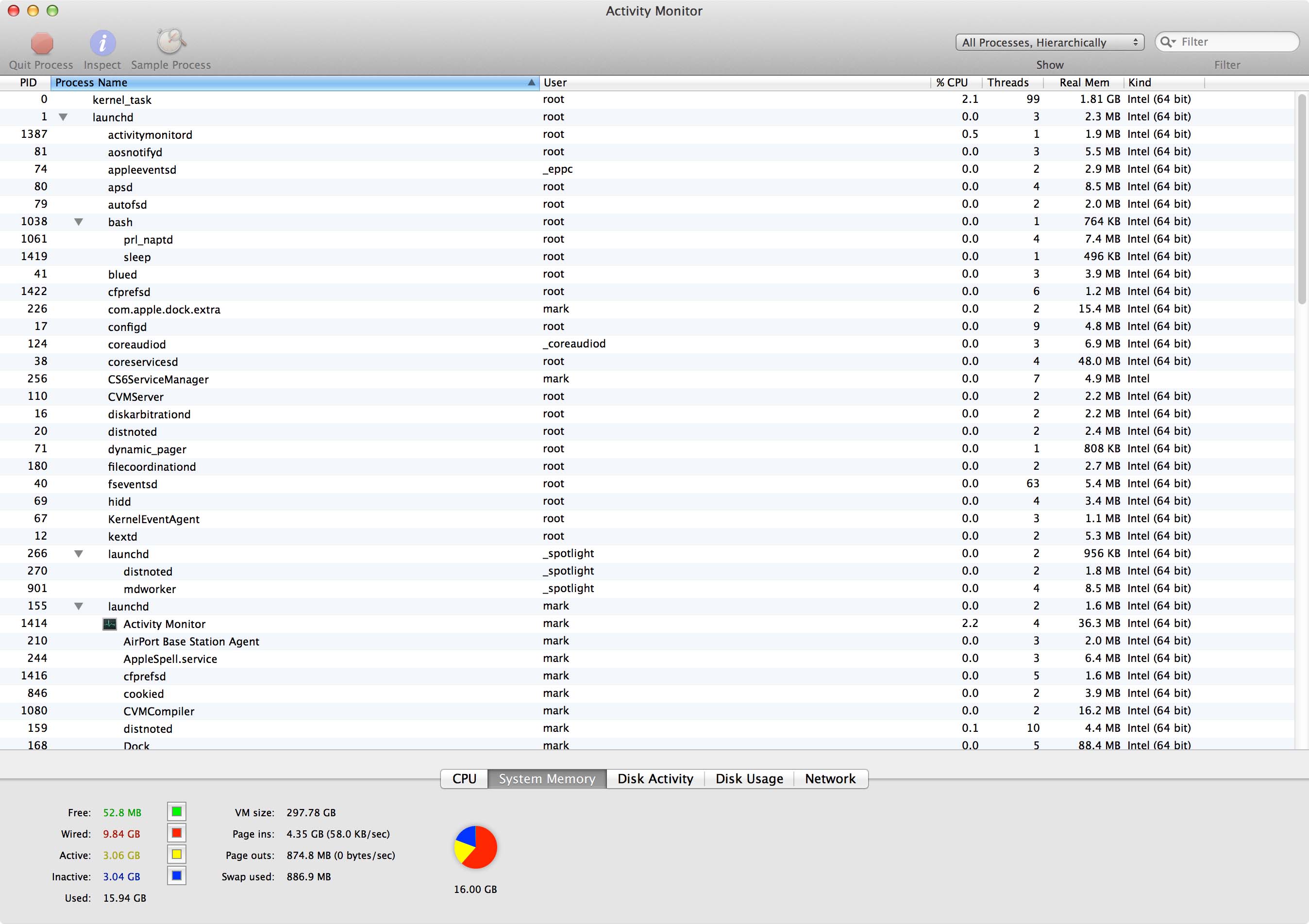Collapse the launchd PID 1 tree
The height and width of the screenshot is (924, 1309).
(x=63, y=117)
